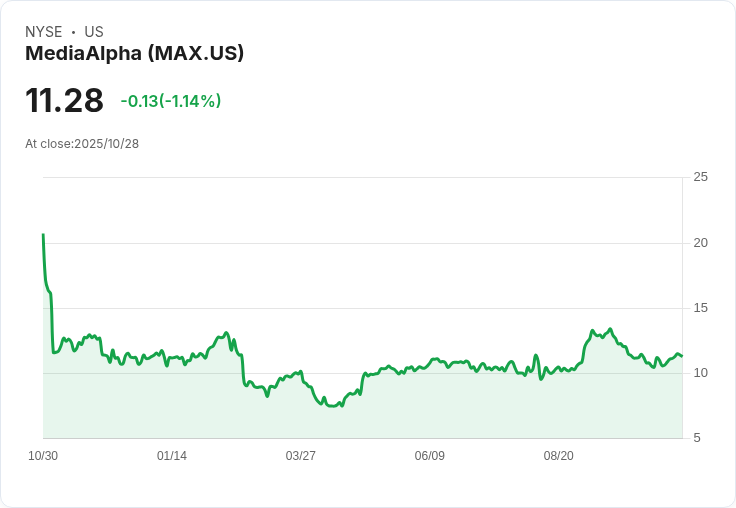This screenshot has height=508, width=736.
Task: Click the 10 y-axis price label
Action: pos(701,373)
